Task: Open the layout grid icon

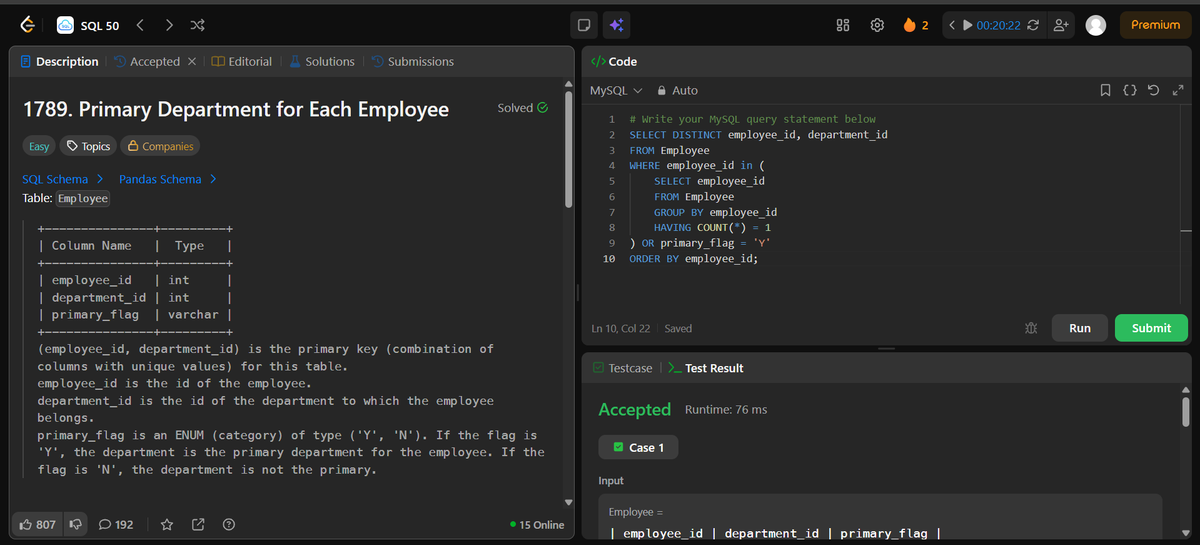Action: pyautogui.click(x=843, y=25)
